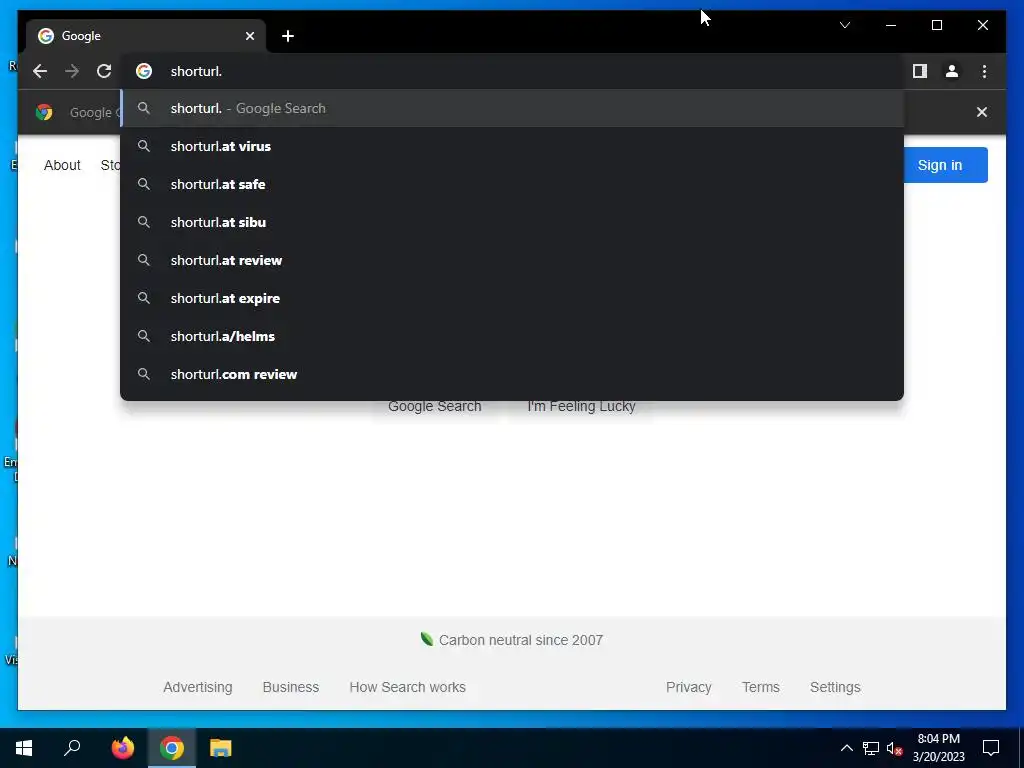This screenshot has width=1024, height=768.
Task: Open the clock showing 8:04 PM
Action: pos(938,748)
